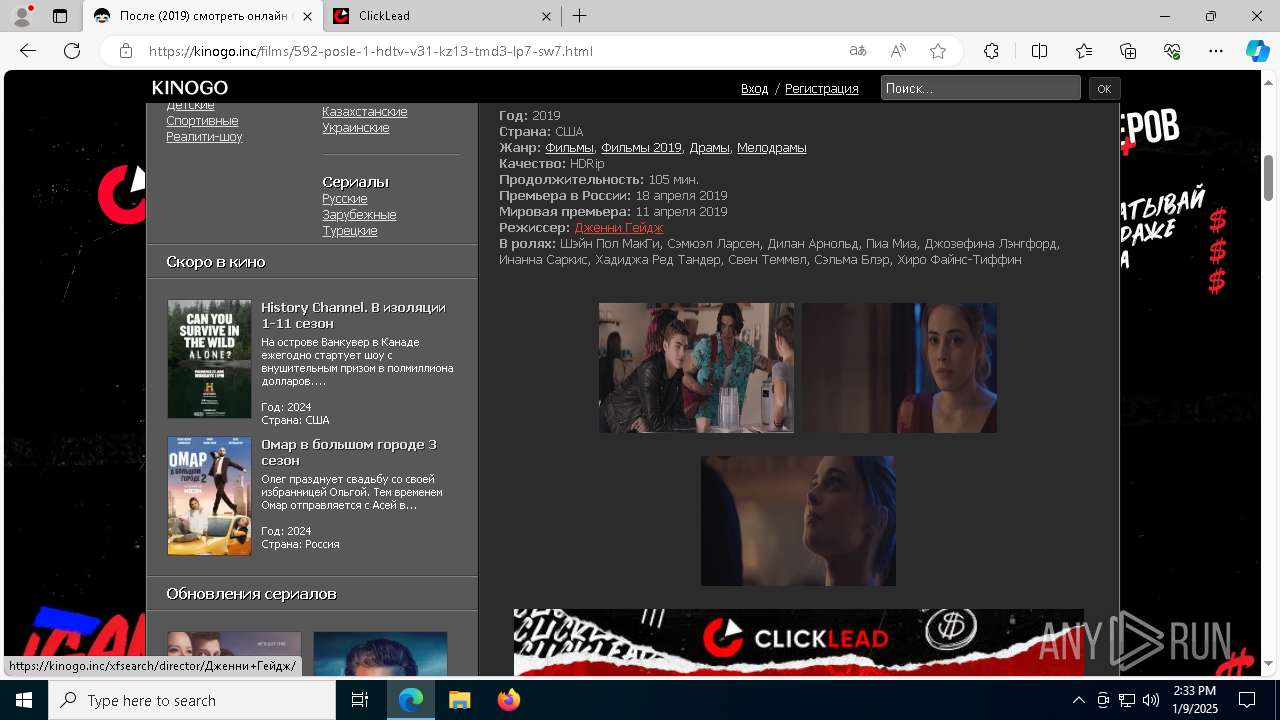The image size is (1280, 720).
Task: Open Реалити-шоу category link
Action: [204, 137]
